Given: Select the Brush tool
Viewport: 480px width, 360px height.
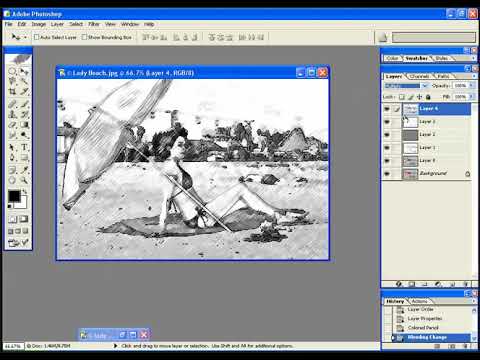Looking at the screenshot, I should tap(24, 104).
